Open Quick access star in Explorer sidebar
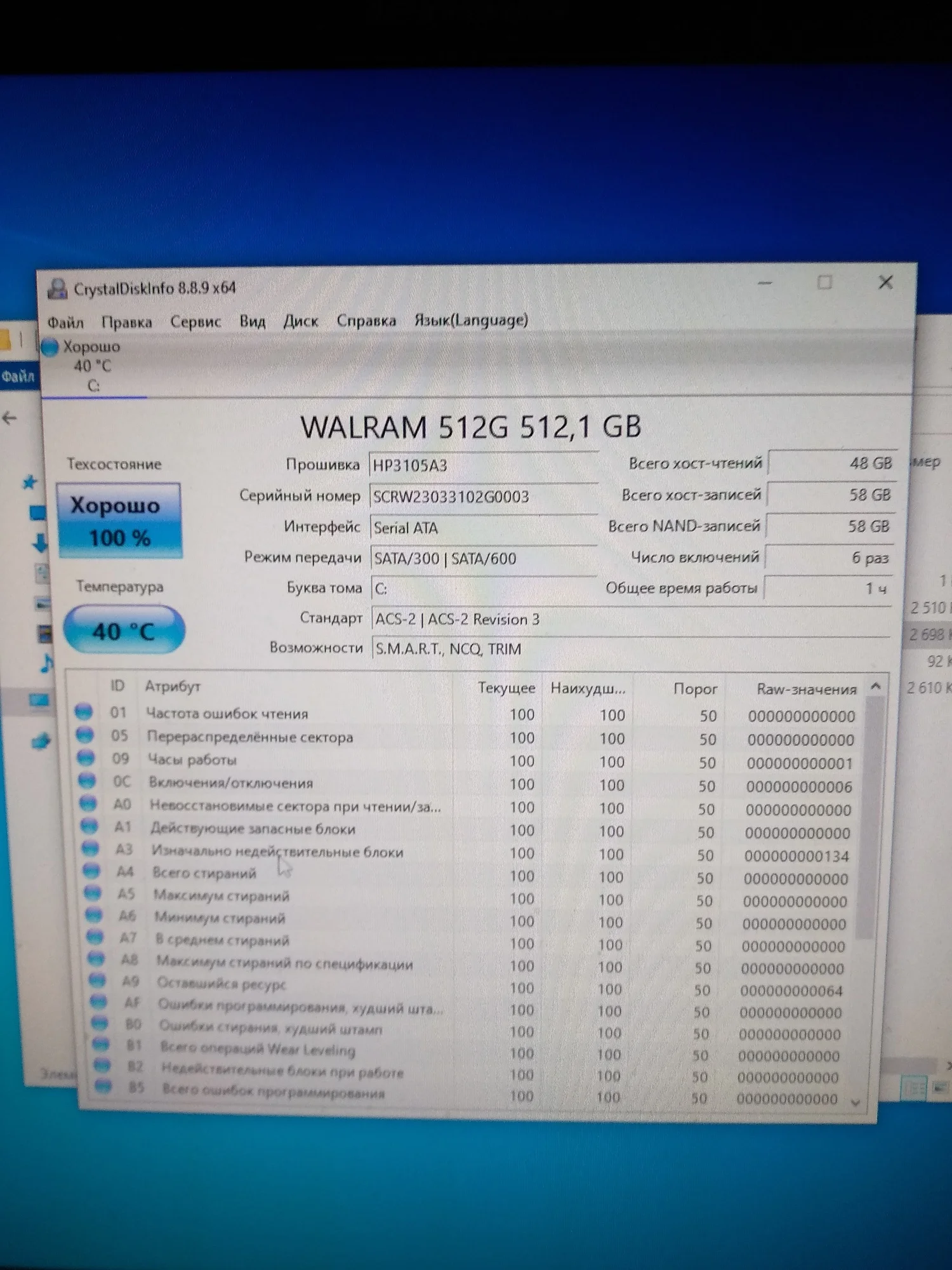This screenshot has height=1270, width=952. (x=29, y=483)
